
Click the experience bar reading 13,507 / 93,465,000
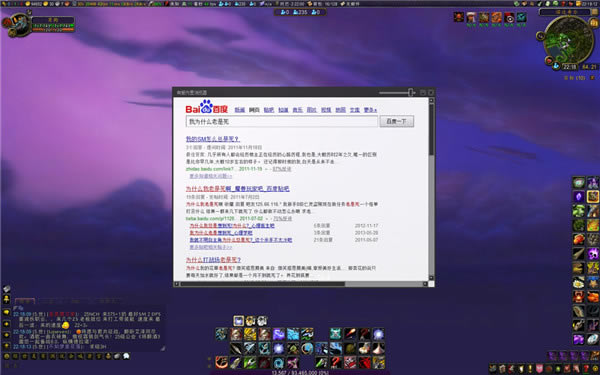tap(300, 373)
